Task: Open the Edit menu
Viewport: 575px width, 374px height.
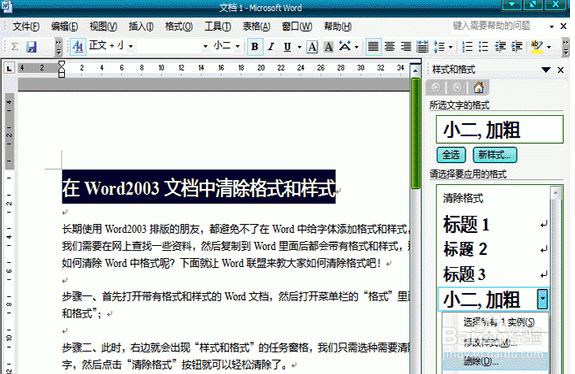Action: [x=65, y=26]
